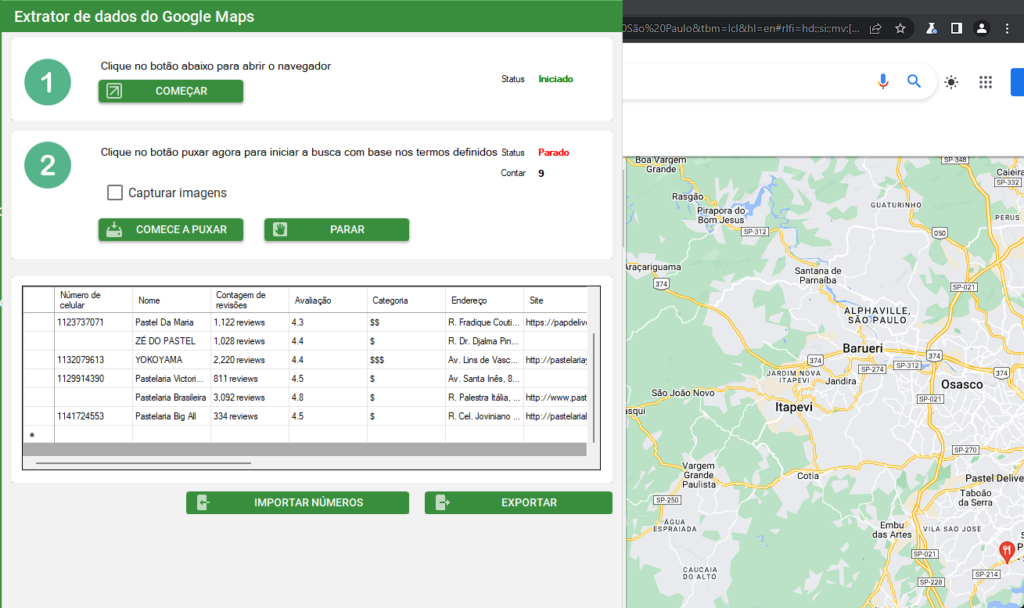Open the Chrome side panel icon

point(956,28)
